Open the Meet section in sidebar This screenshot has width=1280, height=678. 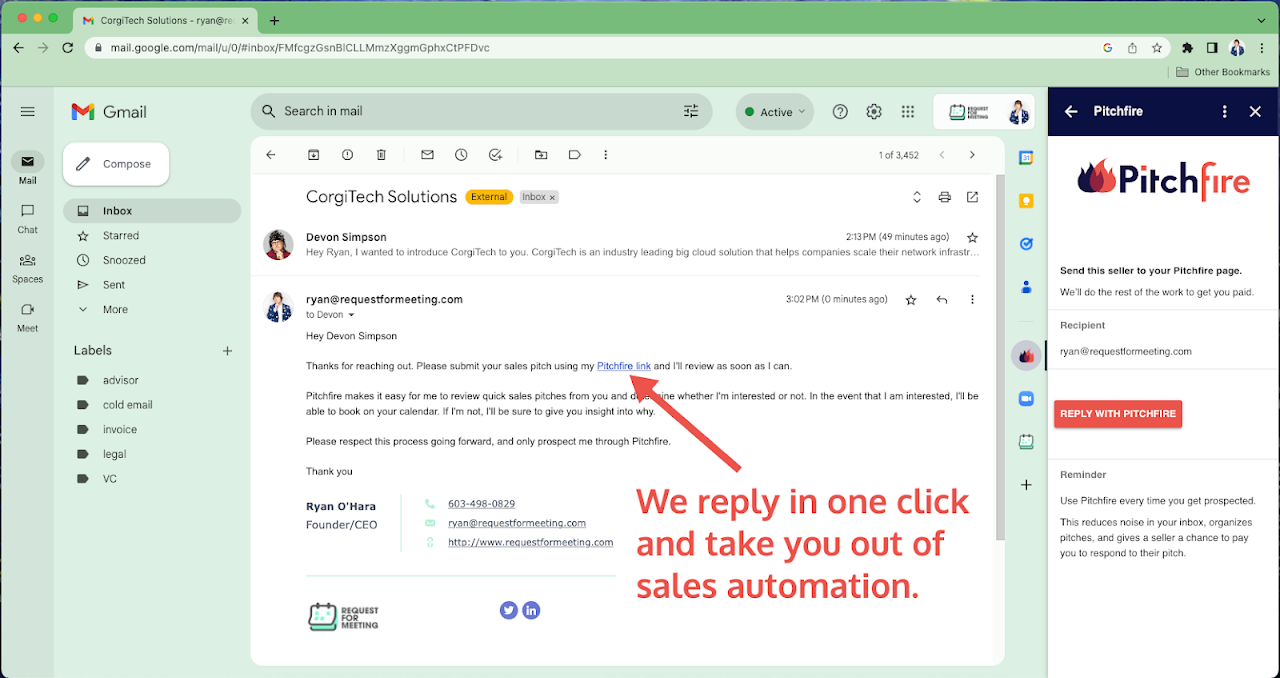[28, 316]
